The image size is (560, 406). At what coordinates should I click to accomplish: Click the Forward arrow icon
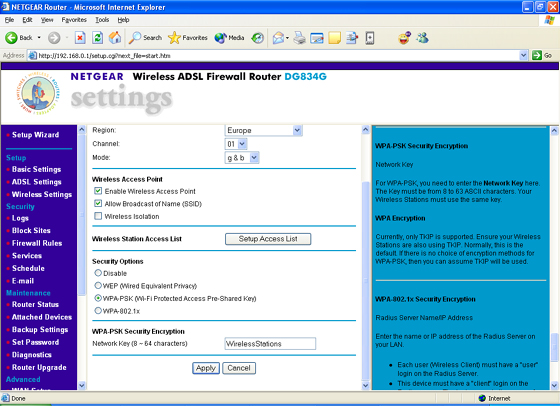tap(54, 37)
